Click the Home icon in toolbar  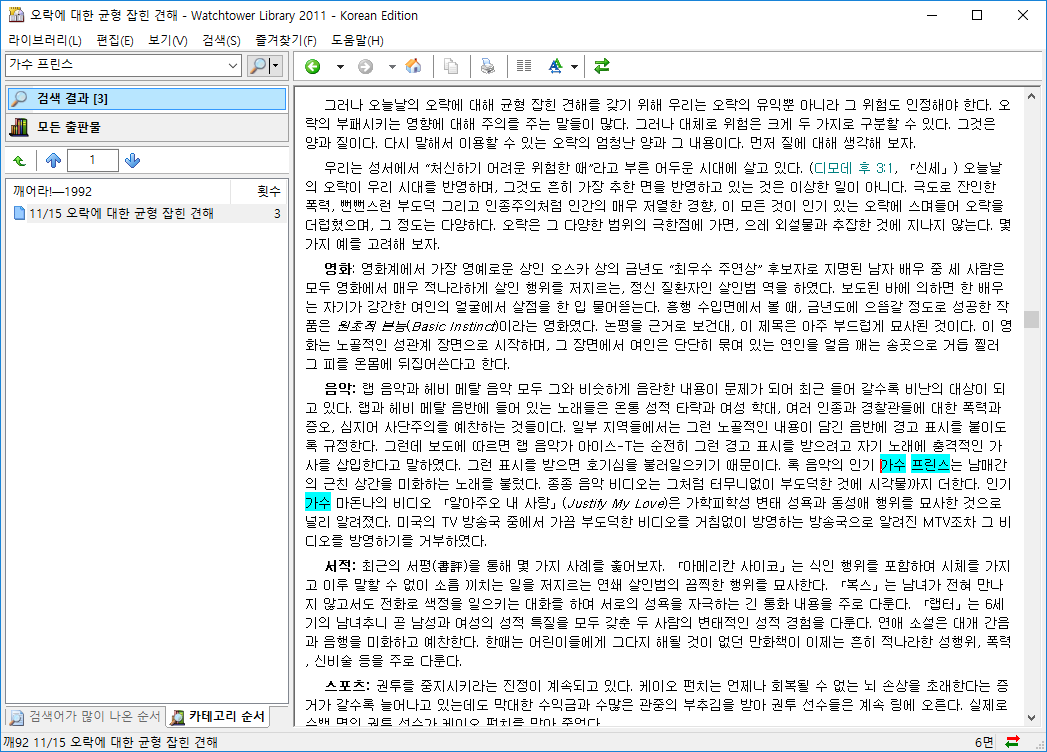tap(413, 67)
